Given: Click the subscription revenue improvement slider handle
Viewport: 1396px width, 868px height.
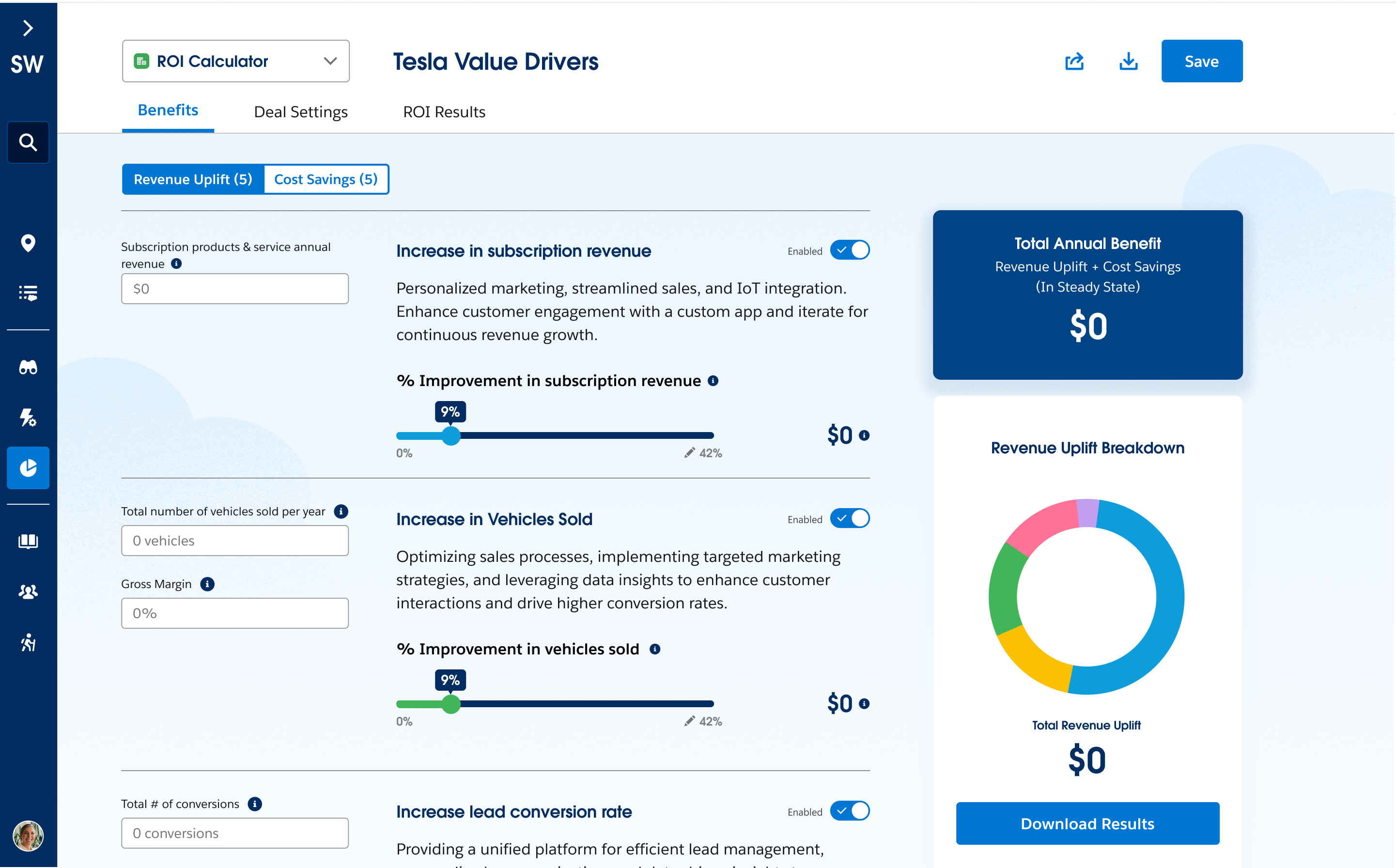Looking at the screenshot, I should pyautogui.click(x=451, y=436).
